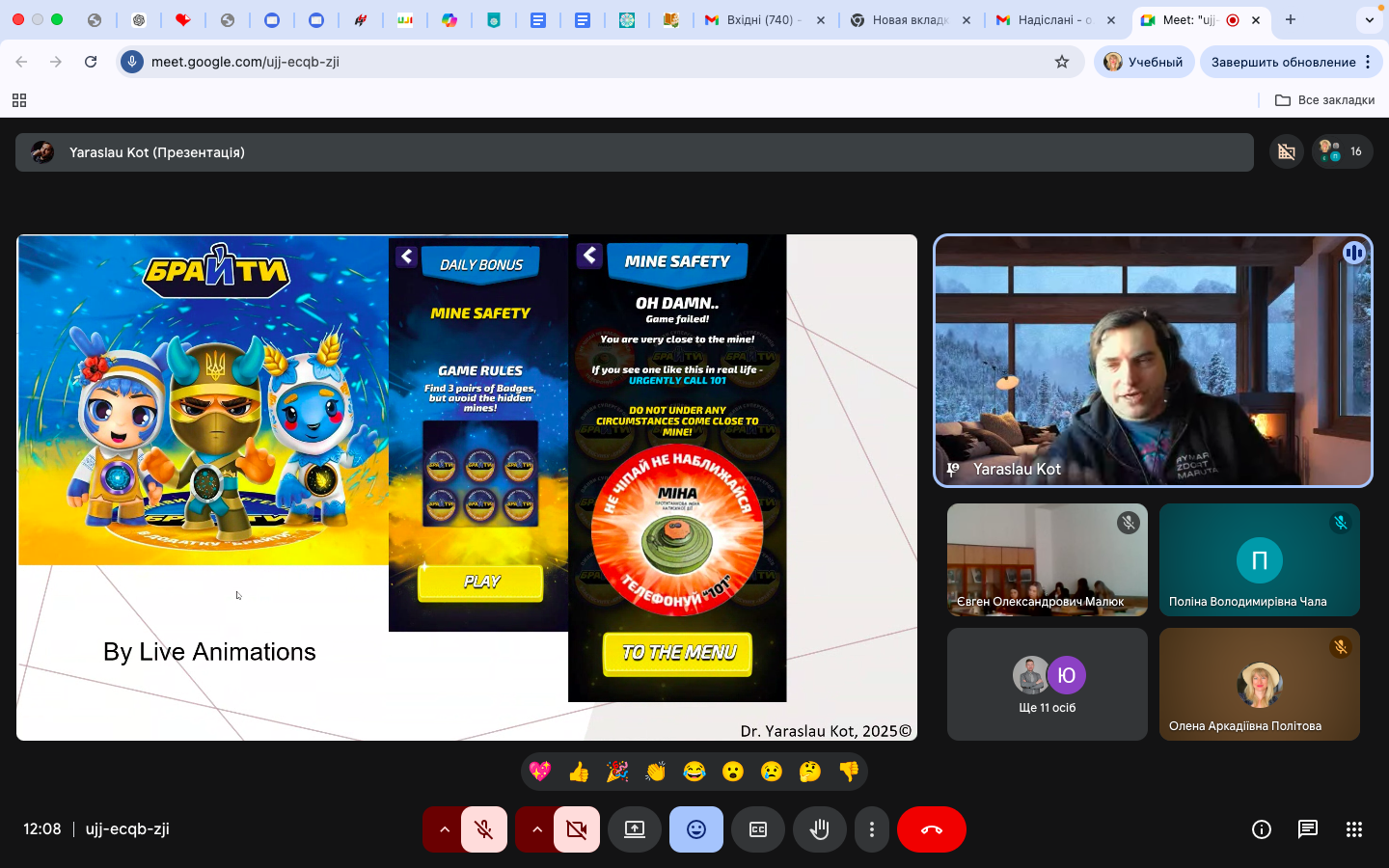Send the clapping hands reaction

(x=656, y=772)
